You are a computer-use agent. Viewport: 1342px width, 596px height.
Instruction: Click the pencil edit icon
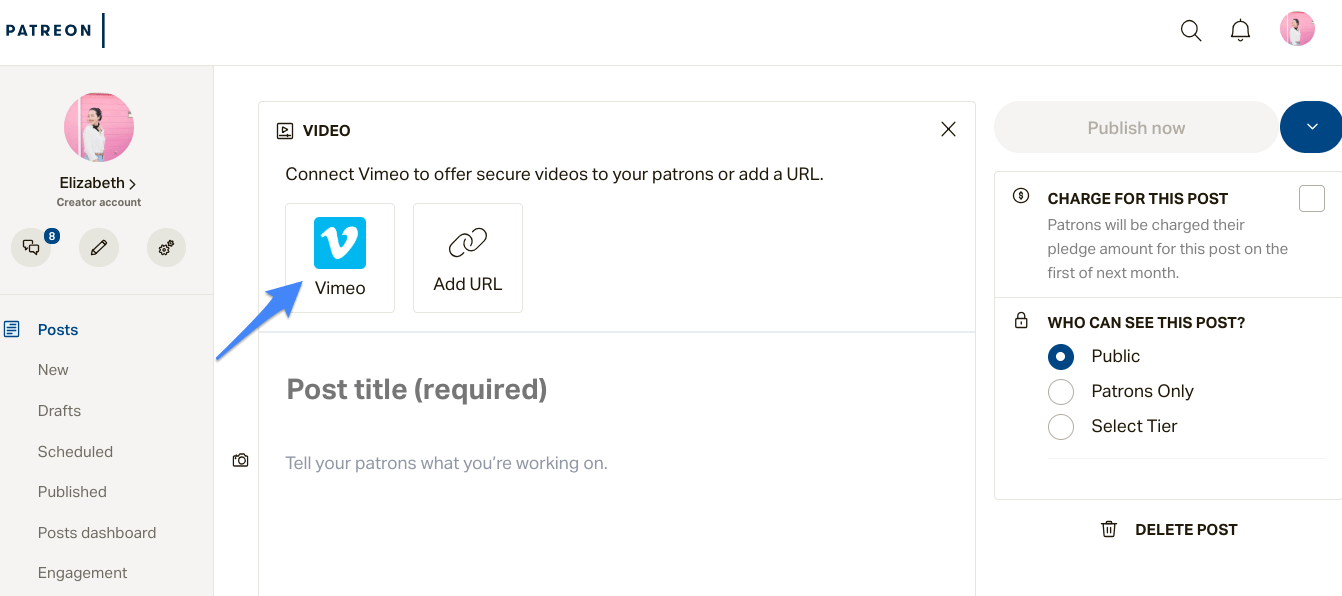(x=99, y=247)
